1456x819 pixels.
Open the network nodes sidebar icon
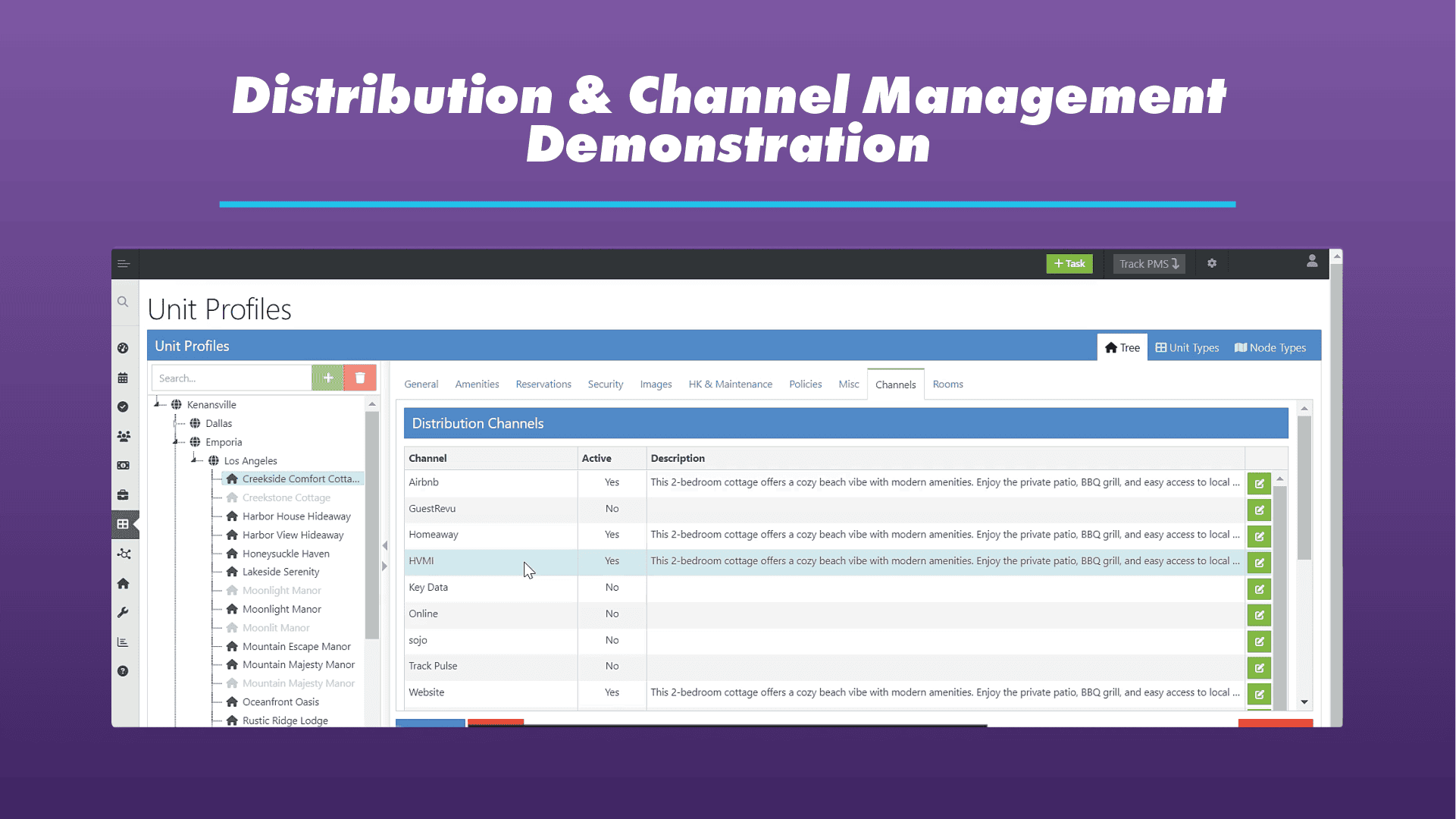pos(124,554)
